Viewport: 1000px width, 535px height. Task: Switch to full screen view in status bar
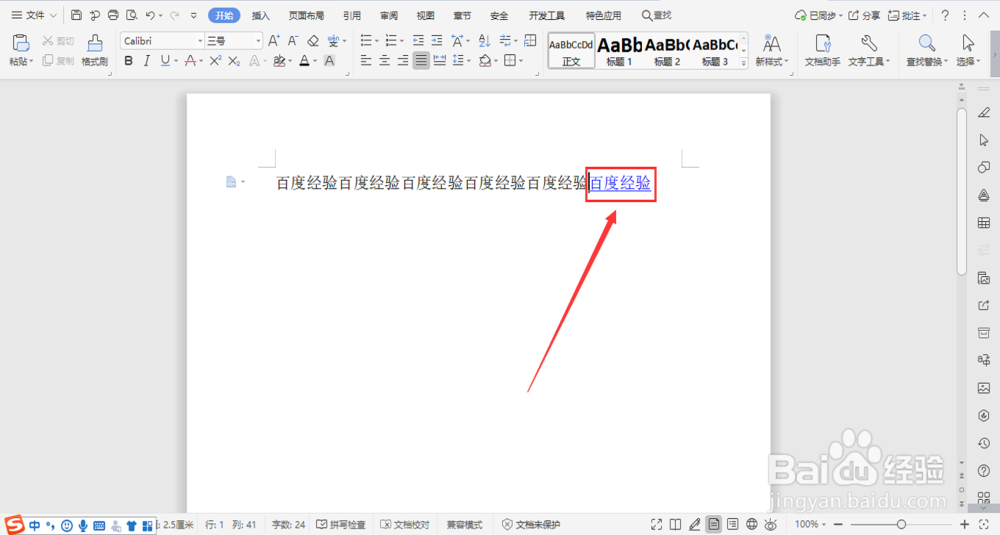coord(656,524)
